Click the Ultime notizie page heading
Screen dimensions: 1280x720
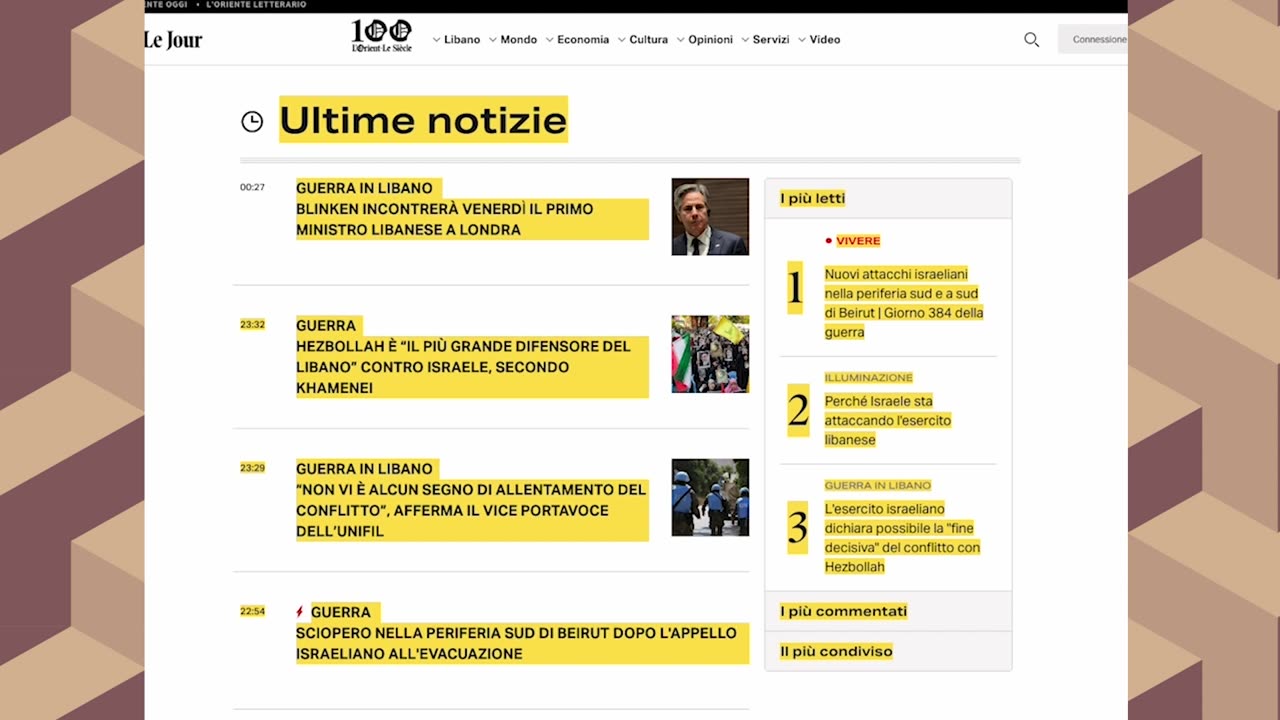coord(423,120)
